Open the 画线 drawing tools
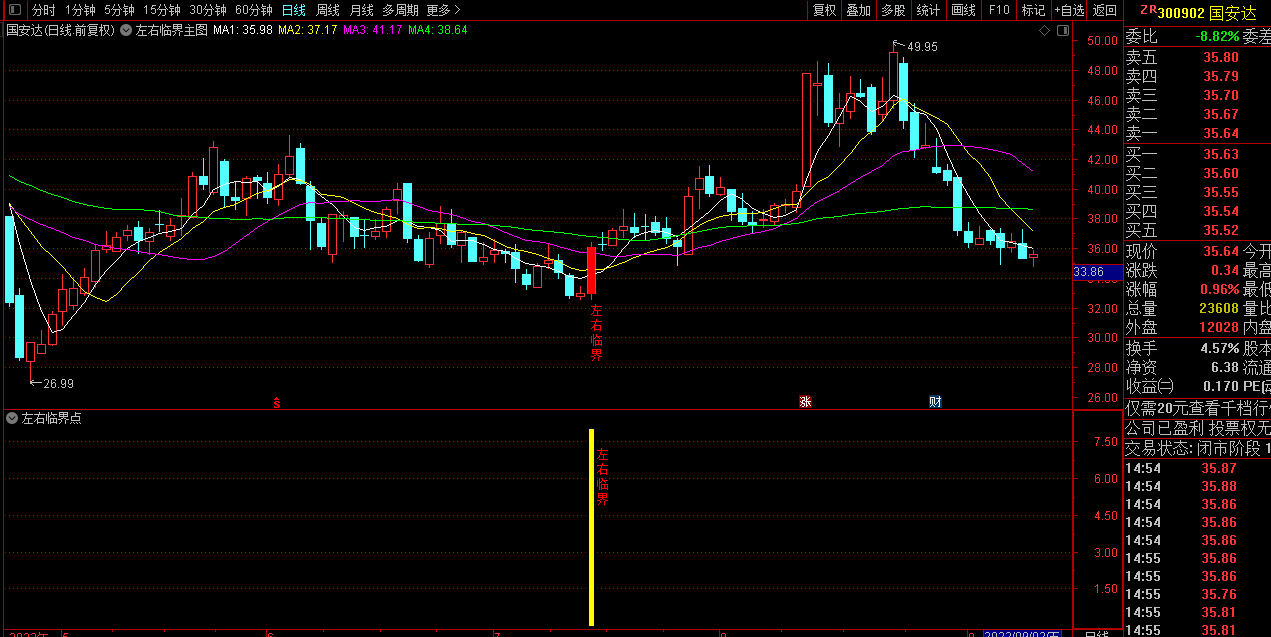Image resolution: width=1271 pixels, height=637 pixels. [x=963, y=10]
